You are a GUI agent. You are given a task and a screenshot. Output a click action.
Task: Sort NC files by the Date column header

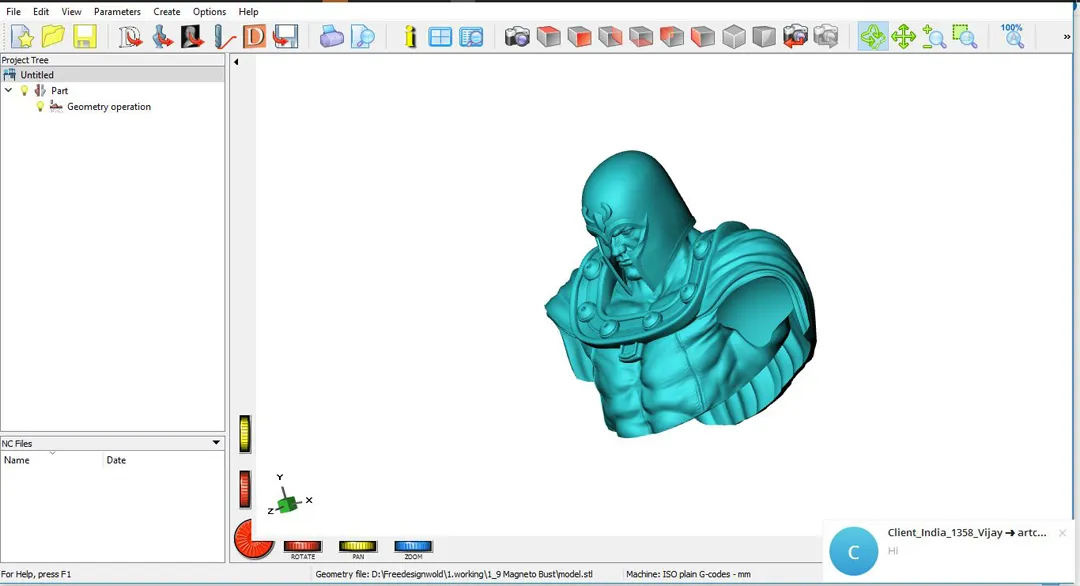click(163, 460)
